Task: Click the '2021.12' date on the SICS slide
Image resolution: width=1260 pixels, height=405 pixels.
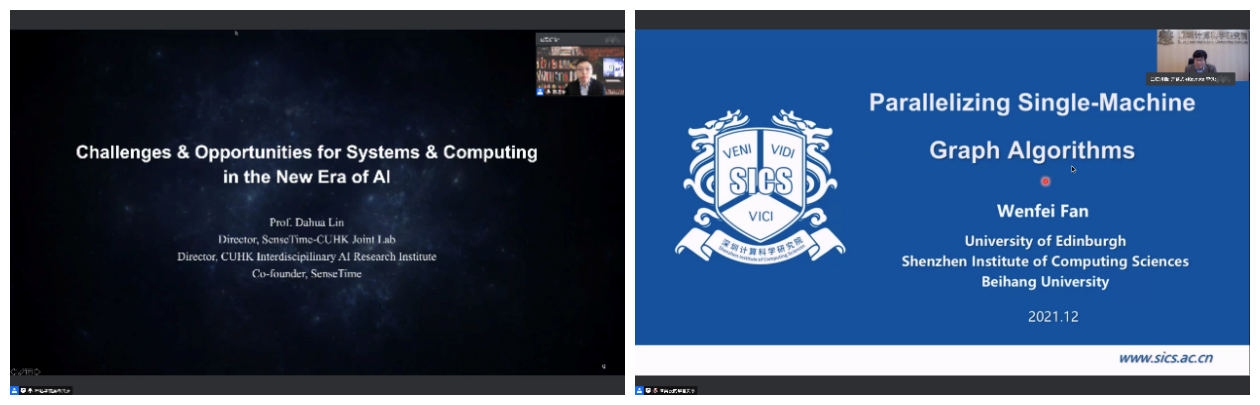Action: 1052,316
